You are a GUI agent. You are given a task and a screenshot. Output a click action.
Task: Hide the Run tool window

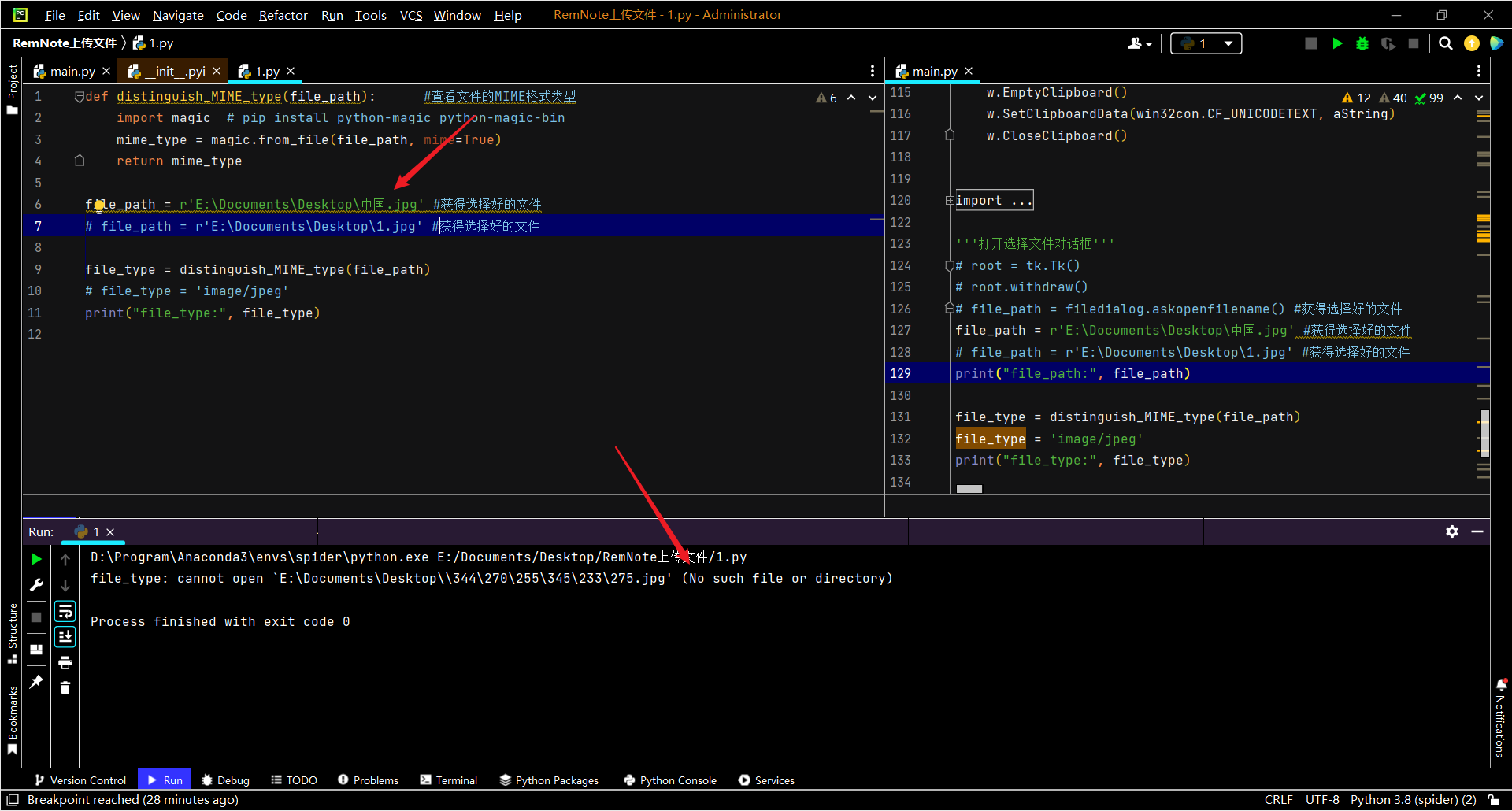pos(1477,531)
